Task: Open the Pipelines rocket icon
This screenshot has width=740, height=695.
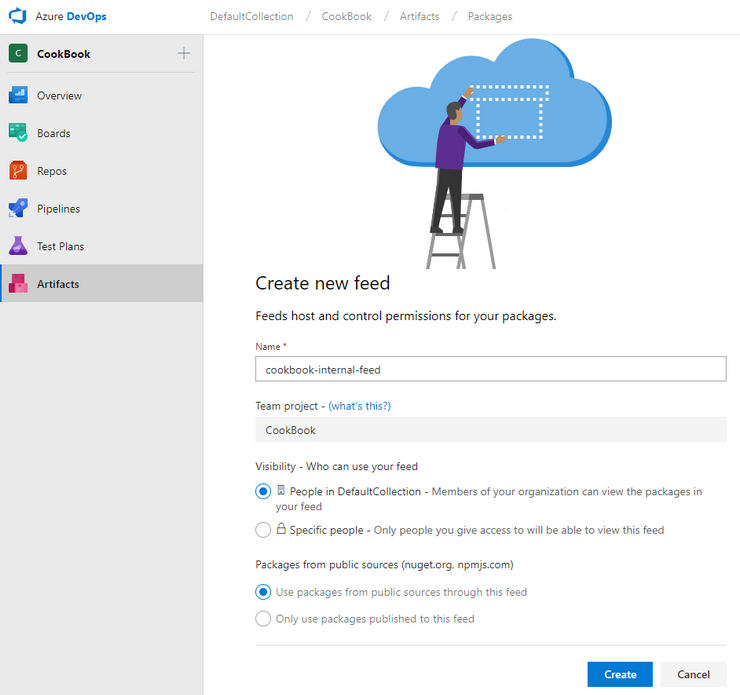Action: (18, 208)
